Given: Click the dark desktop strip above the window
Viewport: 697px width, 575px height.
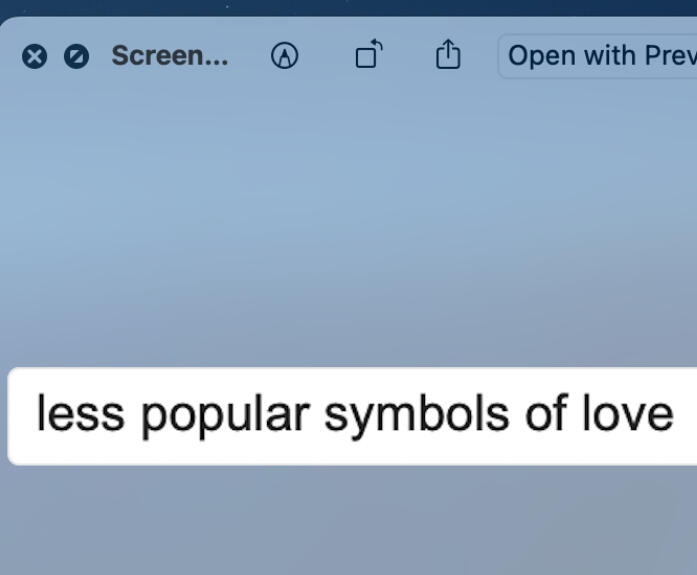Looking at the screenshot, I should coord(348,7).
